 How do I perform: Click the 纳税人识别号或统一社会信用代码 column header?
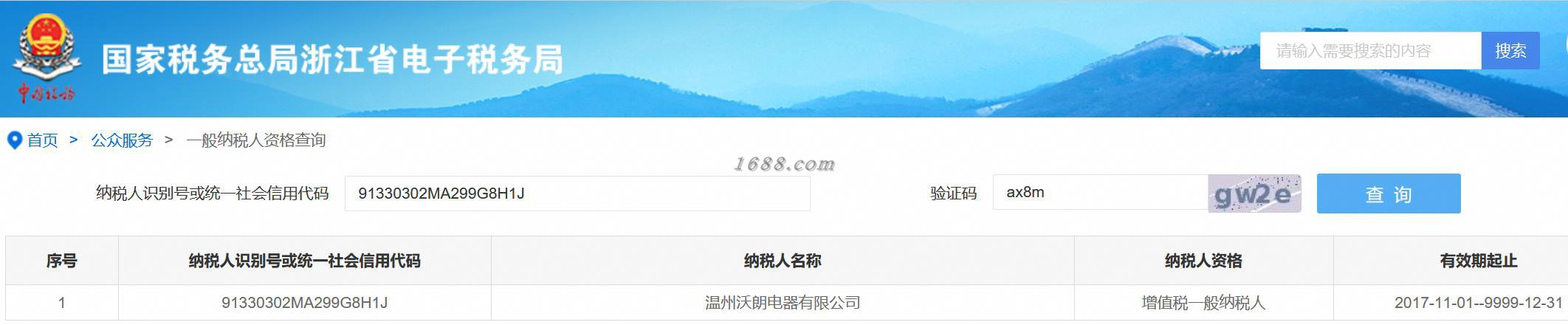[x=304, y=261]
